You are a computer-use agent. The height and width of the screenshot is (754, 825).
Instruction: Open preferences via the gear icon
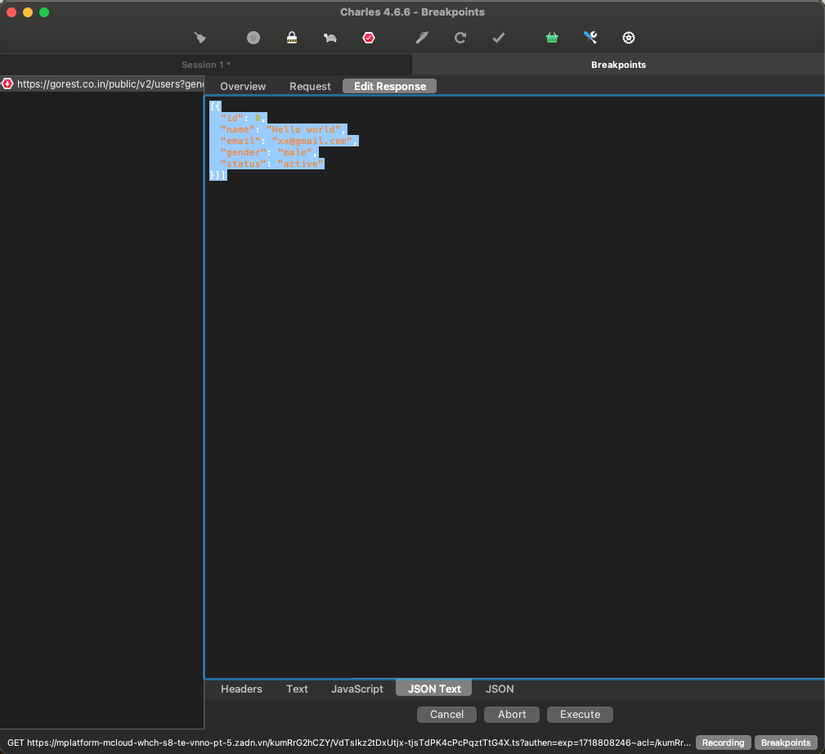[x=628, y=37]
